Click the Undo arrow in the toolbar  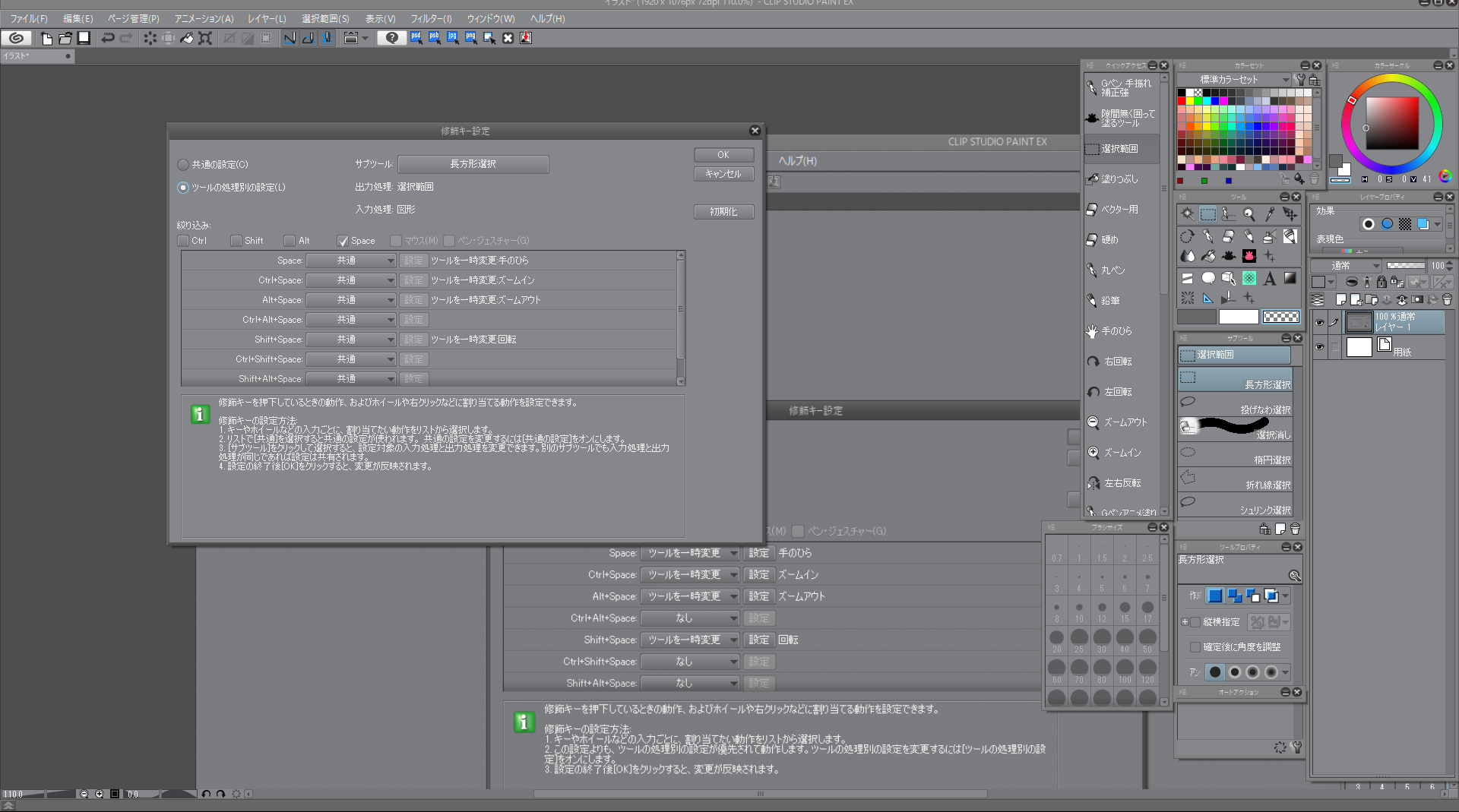click(108, 38)
